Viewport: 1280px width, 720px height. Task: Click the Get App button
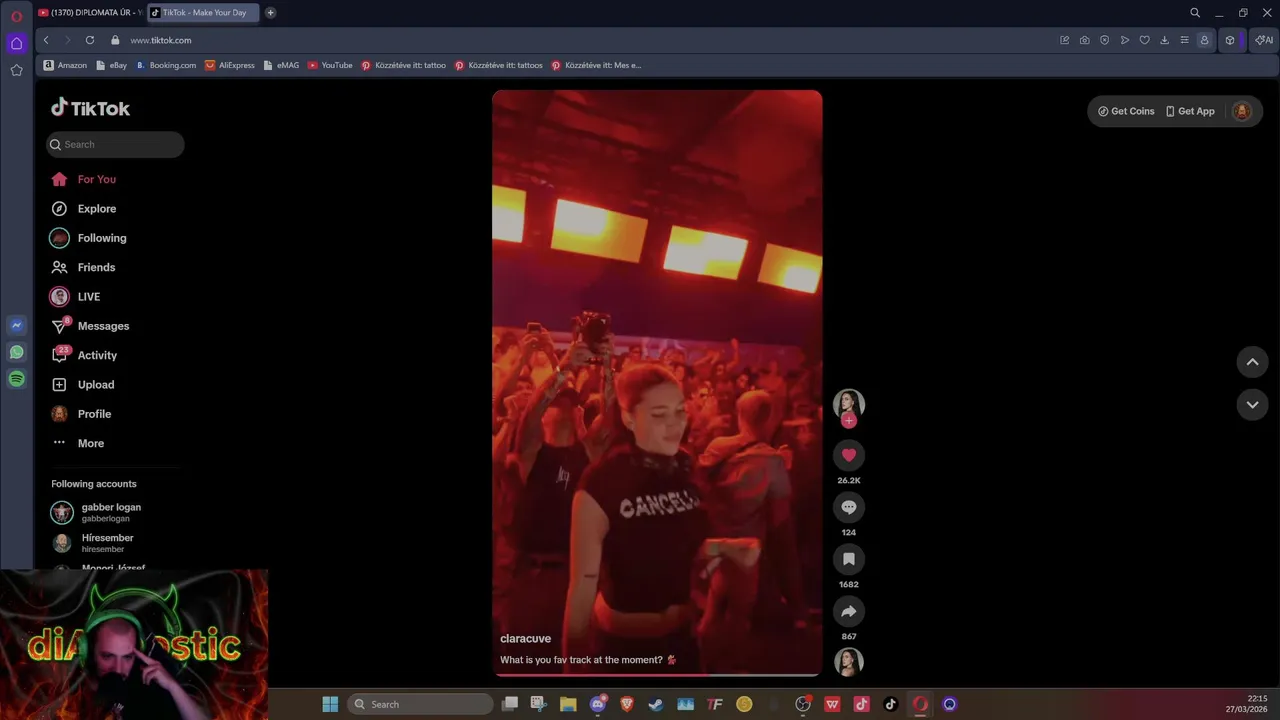1190,111
